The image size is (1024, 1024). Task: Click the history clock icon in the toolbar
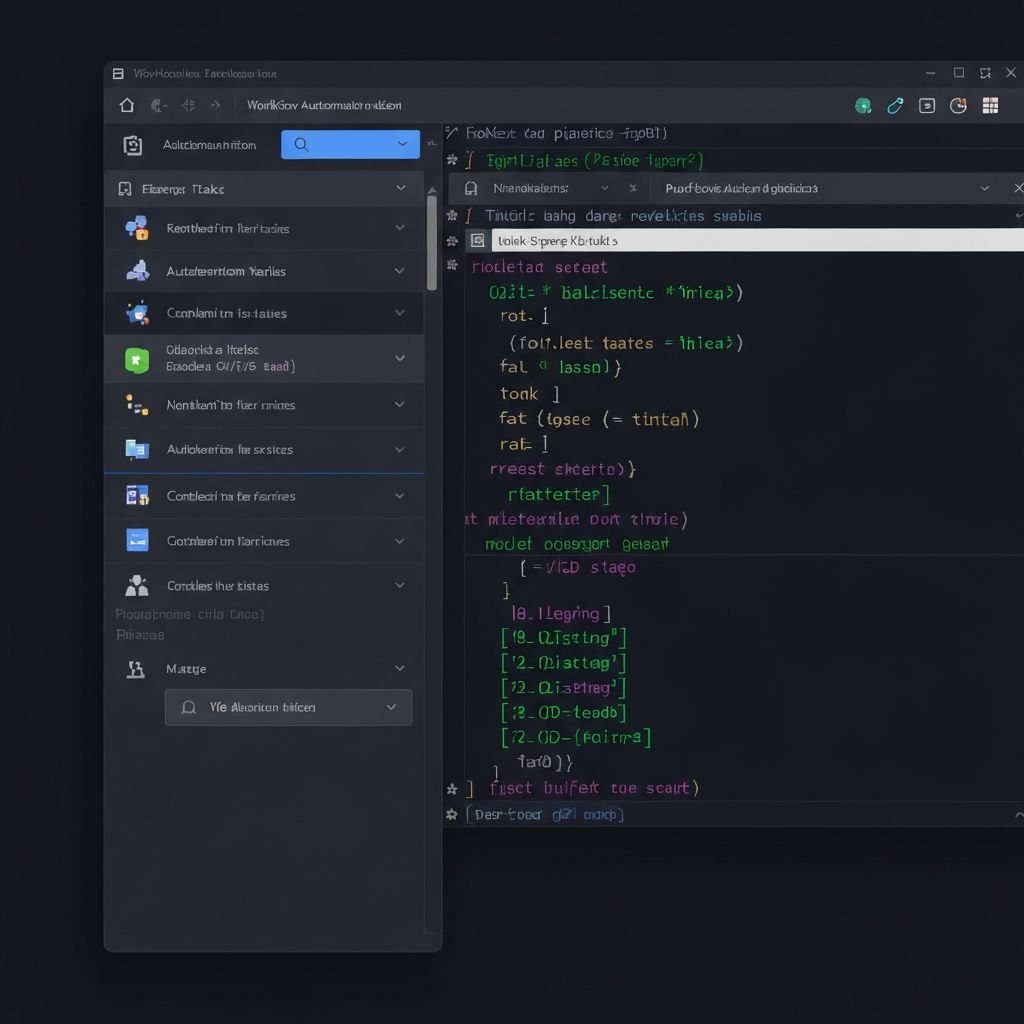958,104
